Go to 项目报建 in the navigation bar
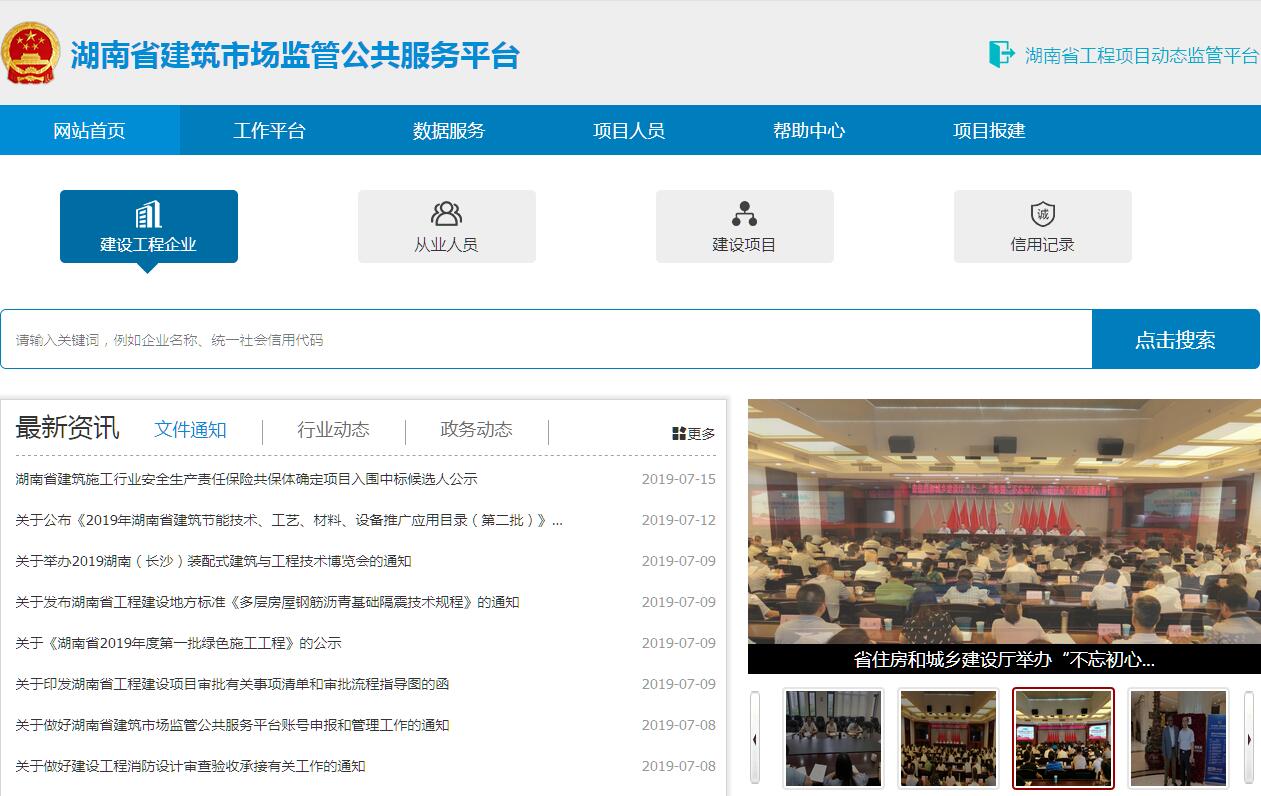 (989, 130)
